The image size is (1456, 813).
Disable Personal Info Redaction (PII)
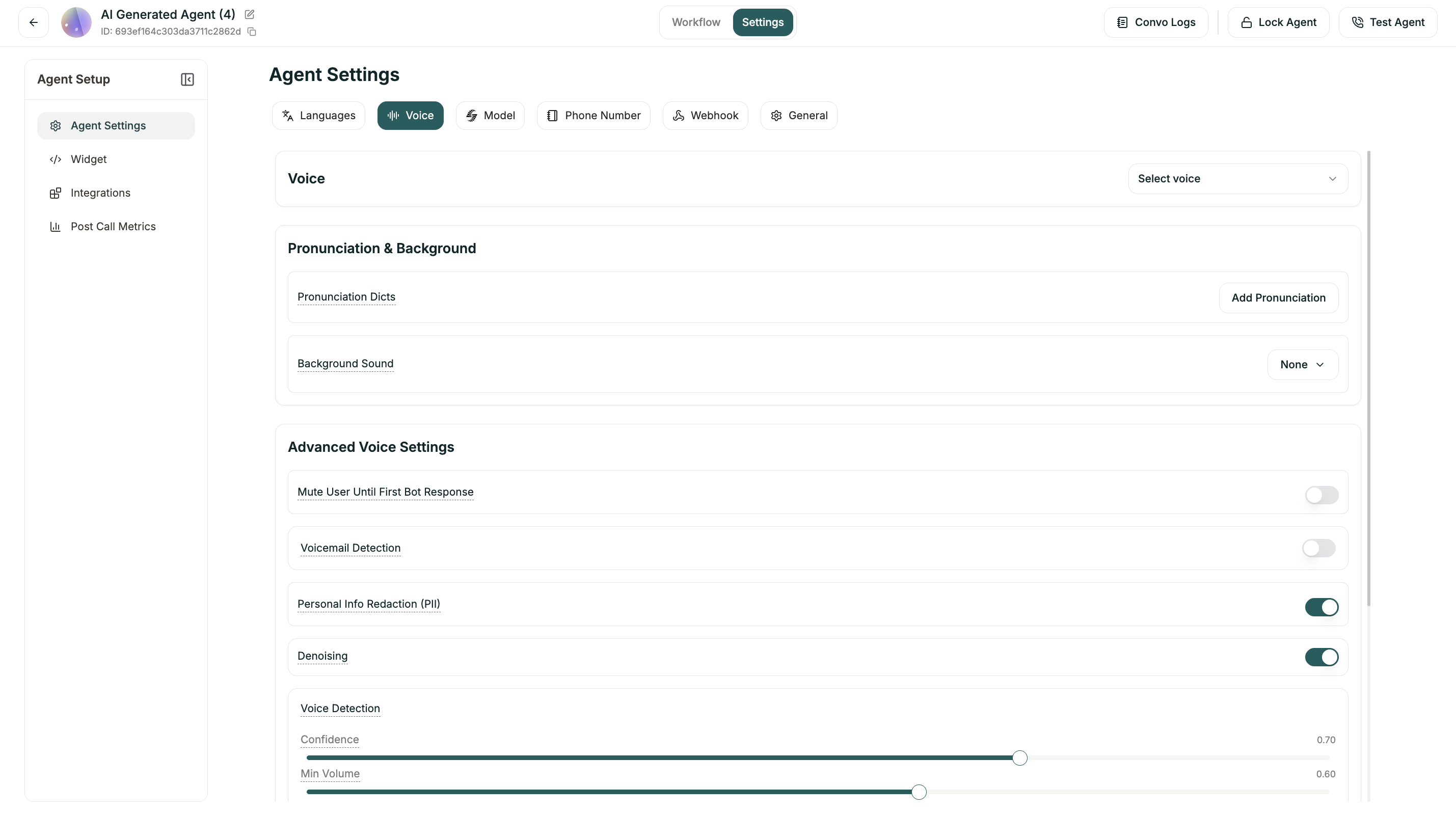point(1321,607)
